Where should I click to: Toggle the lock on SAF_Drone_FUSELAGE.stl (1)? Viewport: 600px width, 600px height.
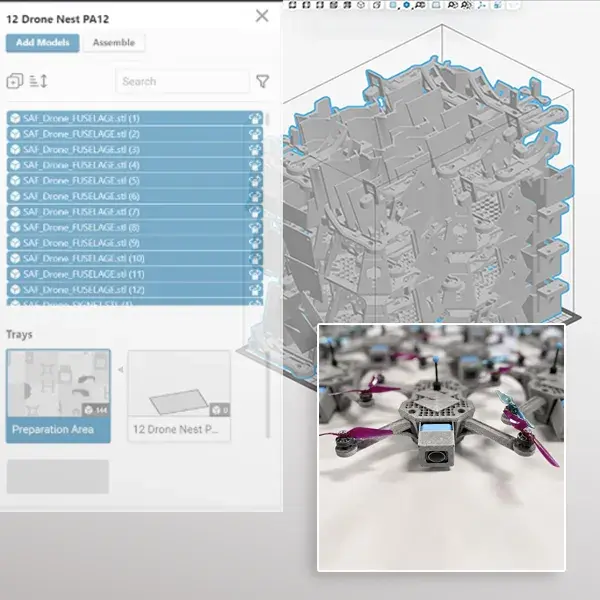[255, 119]
